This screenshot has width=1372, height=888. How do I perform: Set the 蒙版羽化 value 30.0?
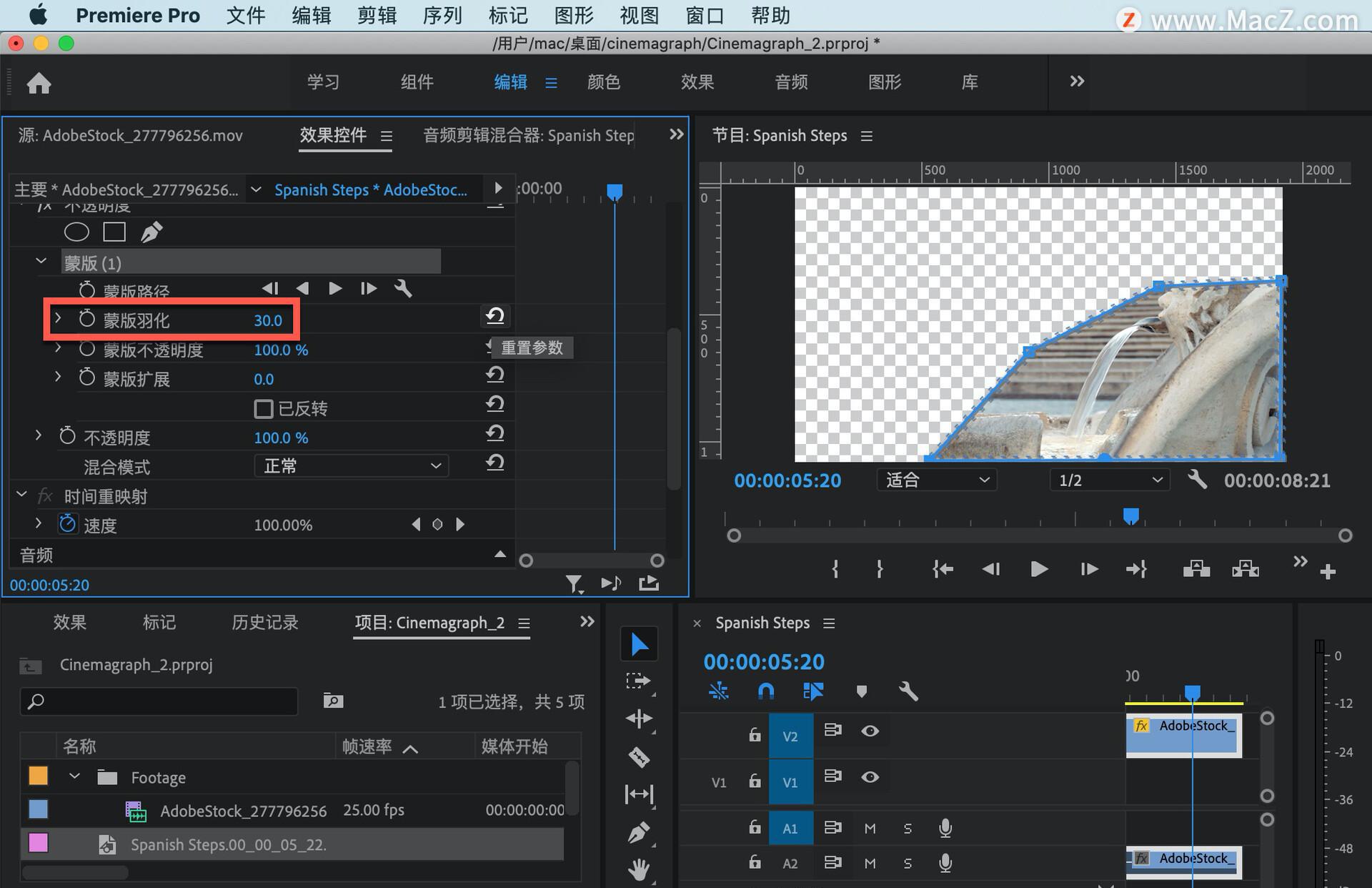(x=268, y=320)
